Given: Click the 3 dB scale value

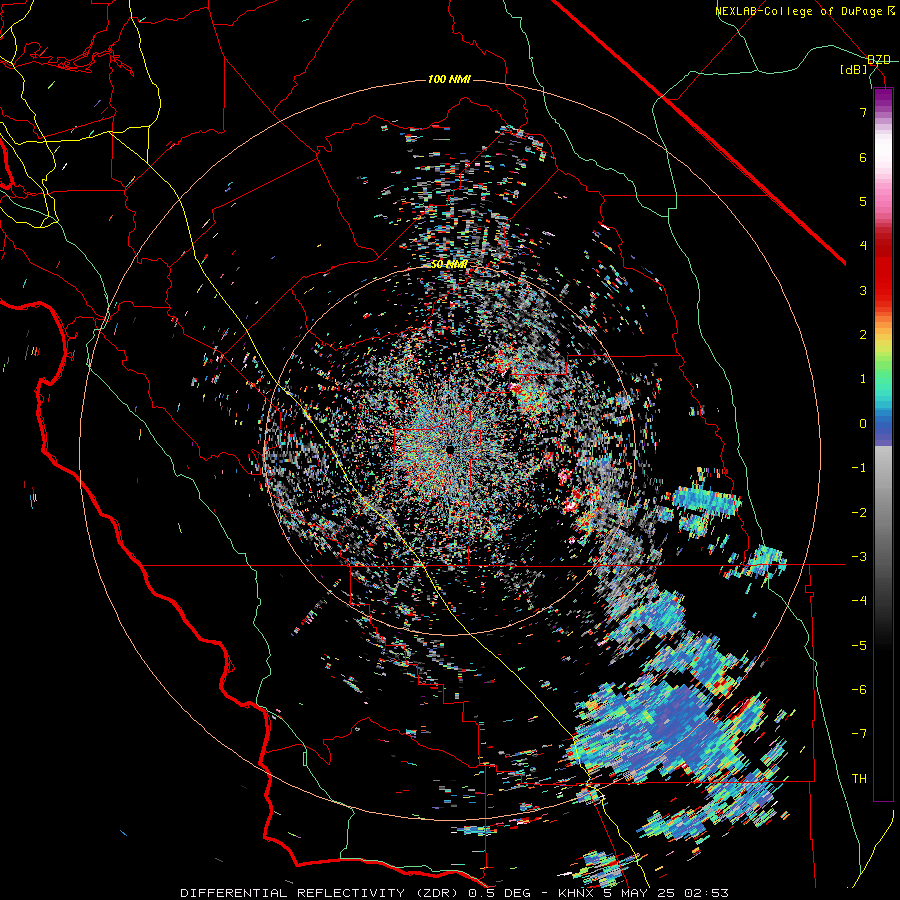Looking at the screenshot, I should point(863,290).
